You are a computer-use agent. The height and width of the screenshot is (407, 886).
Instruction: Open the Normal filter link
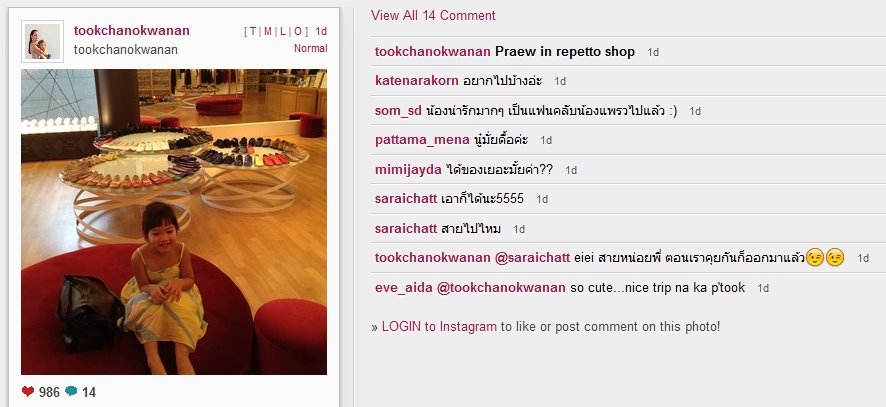(x=310, y=49)
